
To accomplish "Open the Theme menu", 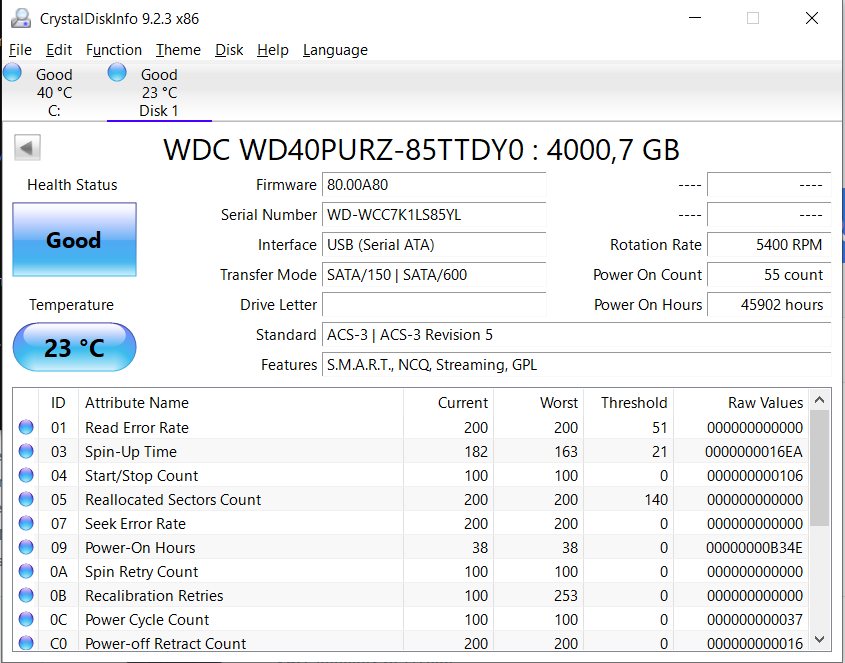I will coord(178,50).
